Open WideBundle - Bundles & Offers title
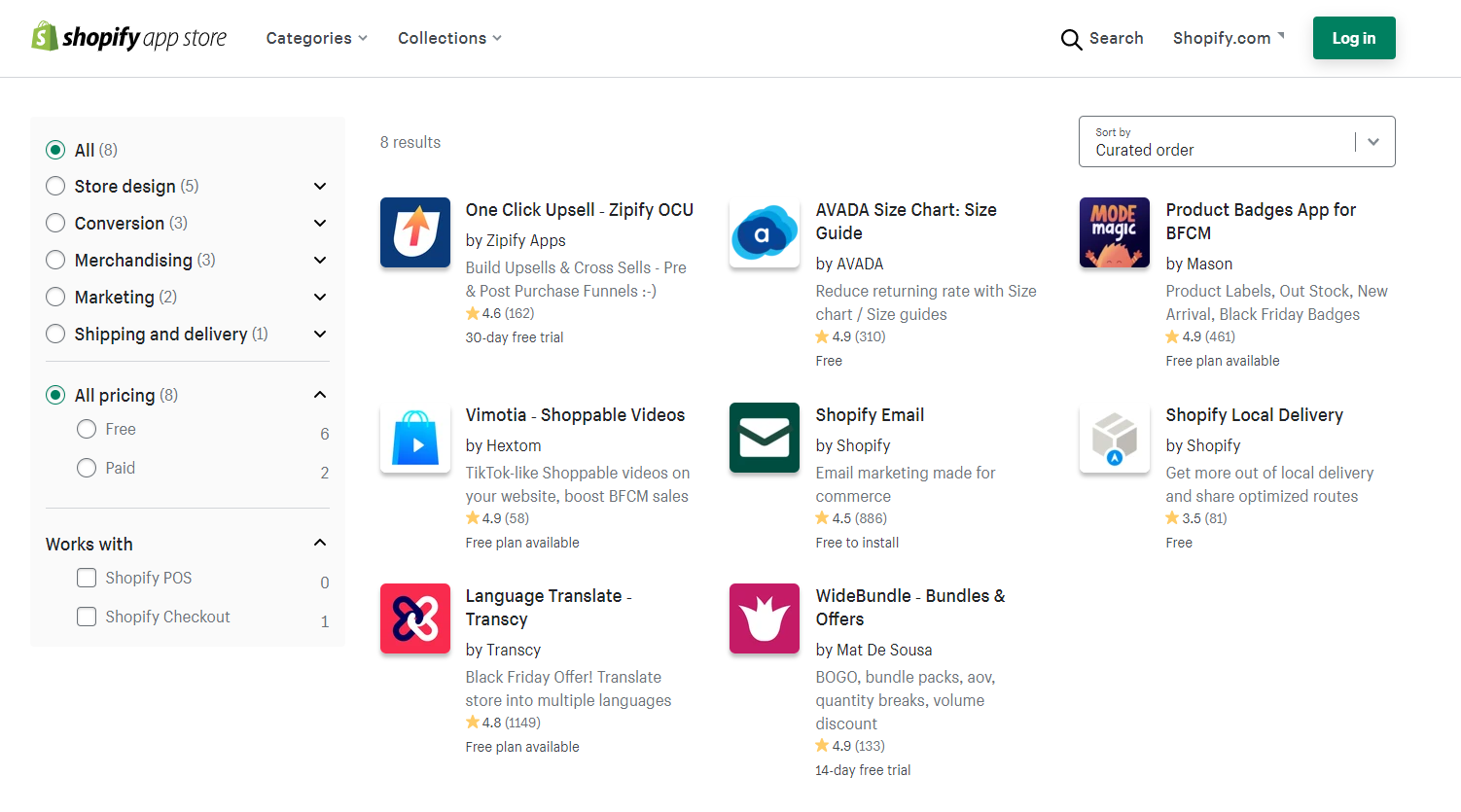 [x=910, y=608]
